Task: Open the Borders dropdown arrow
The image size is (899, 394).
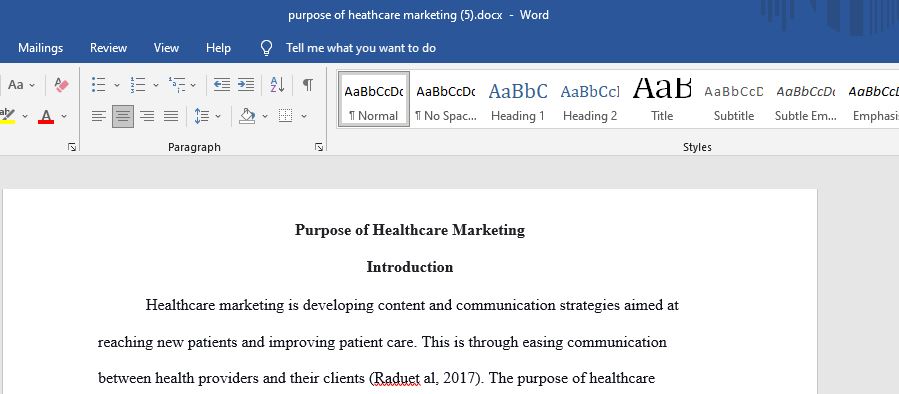Action: (304, 116)
